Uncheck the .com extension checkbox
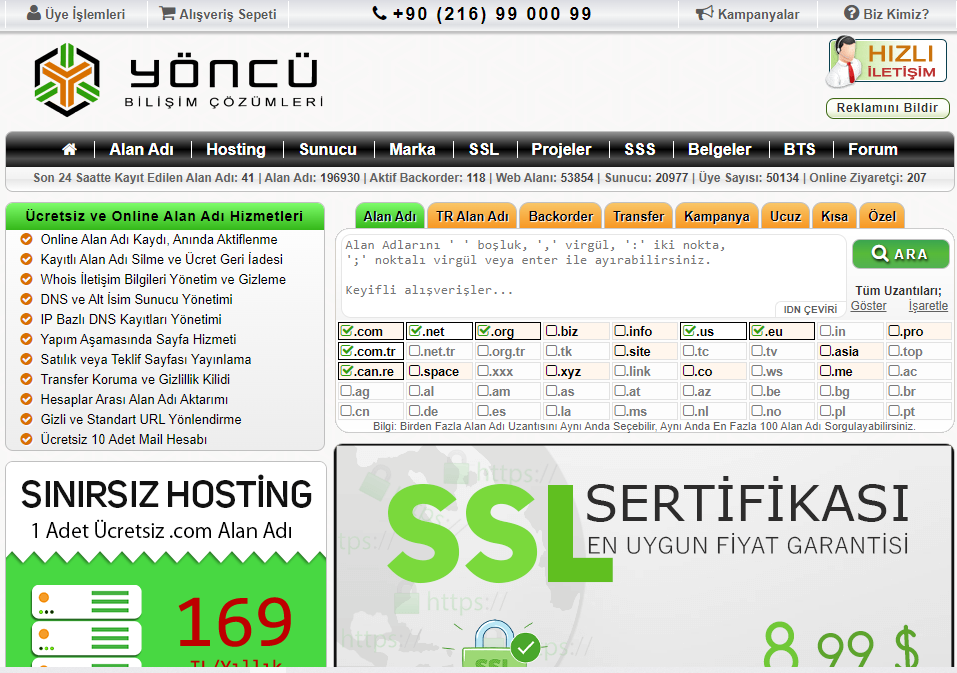 pos(347,331)
